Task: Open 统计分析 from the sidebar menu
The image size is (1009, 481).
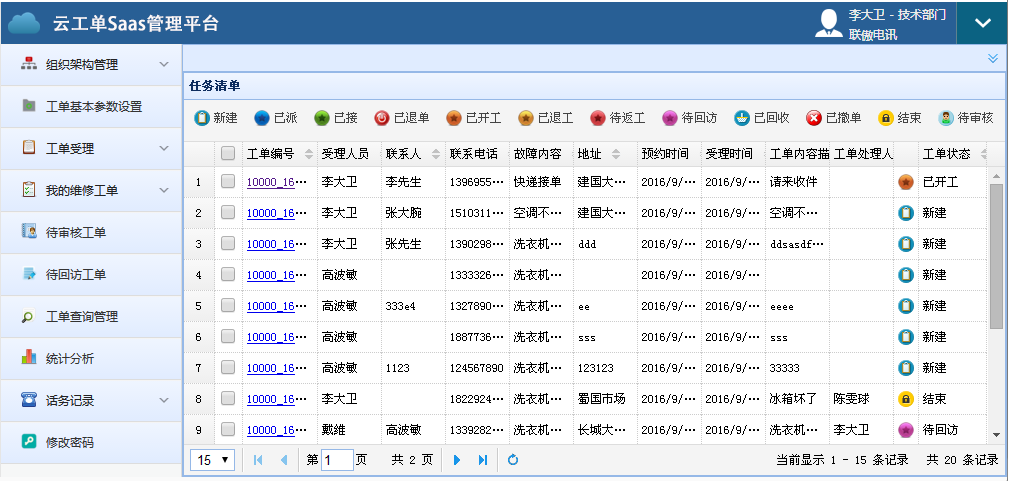Action: tap(70, 358)
